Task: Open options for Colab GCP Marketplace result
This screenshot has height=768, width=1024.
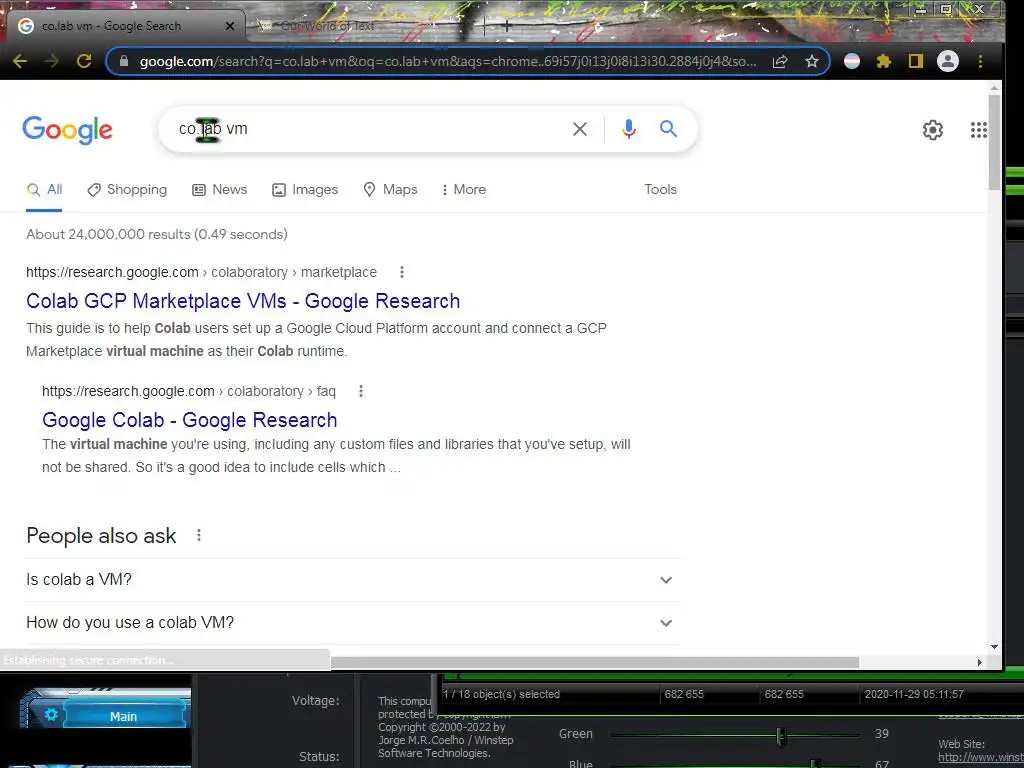Action: pyautogui.click(x=402, y=272)
